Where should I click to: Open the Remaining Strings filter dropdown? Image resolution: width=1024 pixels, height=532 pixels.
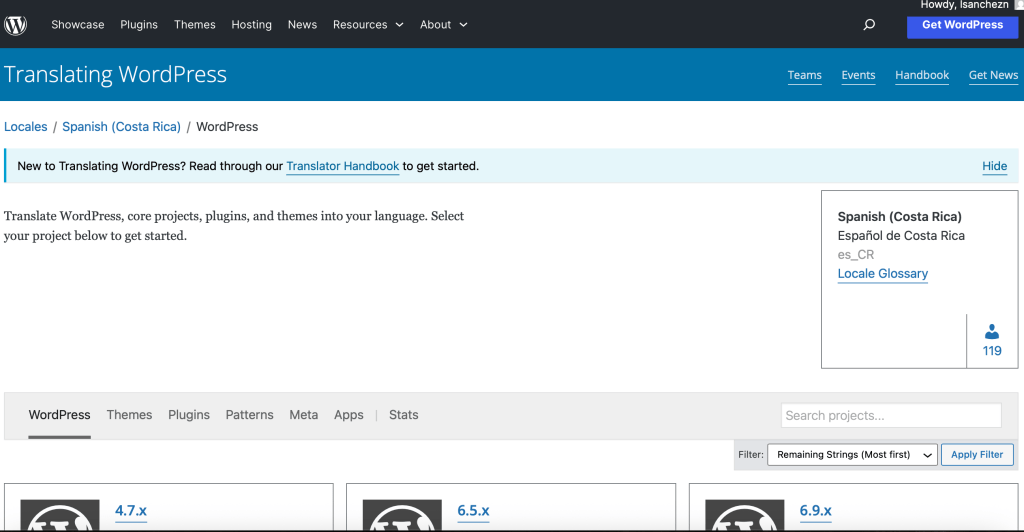[x=851, y=454]
